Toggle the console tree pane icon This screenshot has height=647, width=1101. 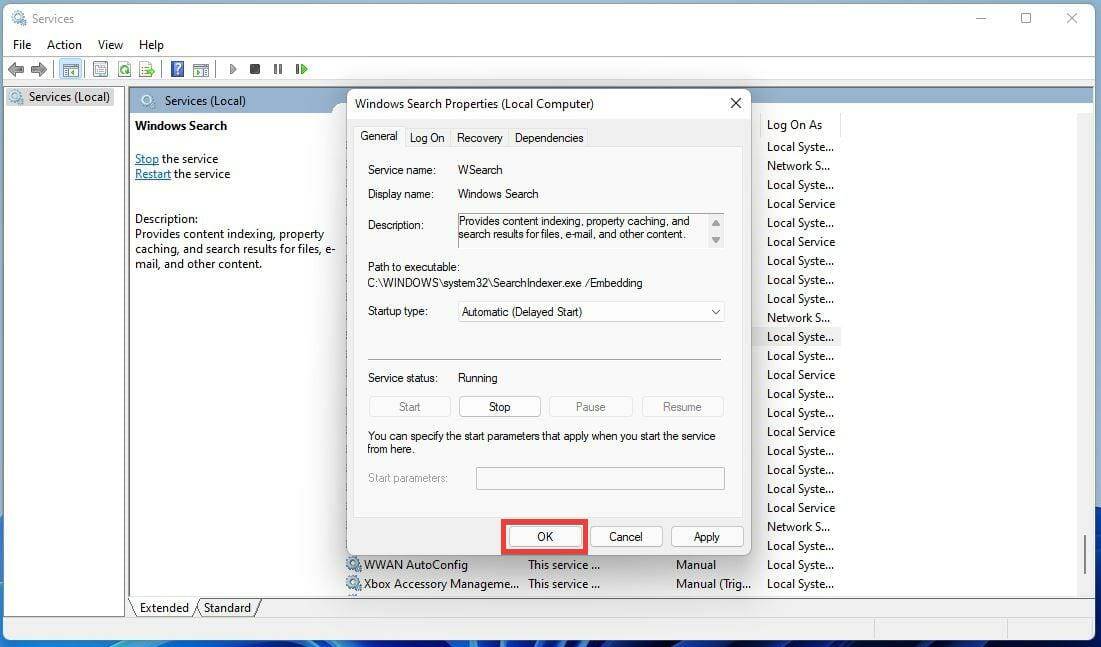(x=70, y=69)
